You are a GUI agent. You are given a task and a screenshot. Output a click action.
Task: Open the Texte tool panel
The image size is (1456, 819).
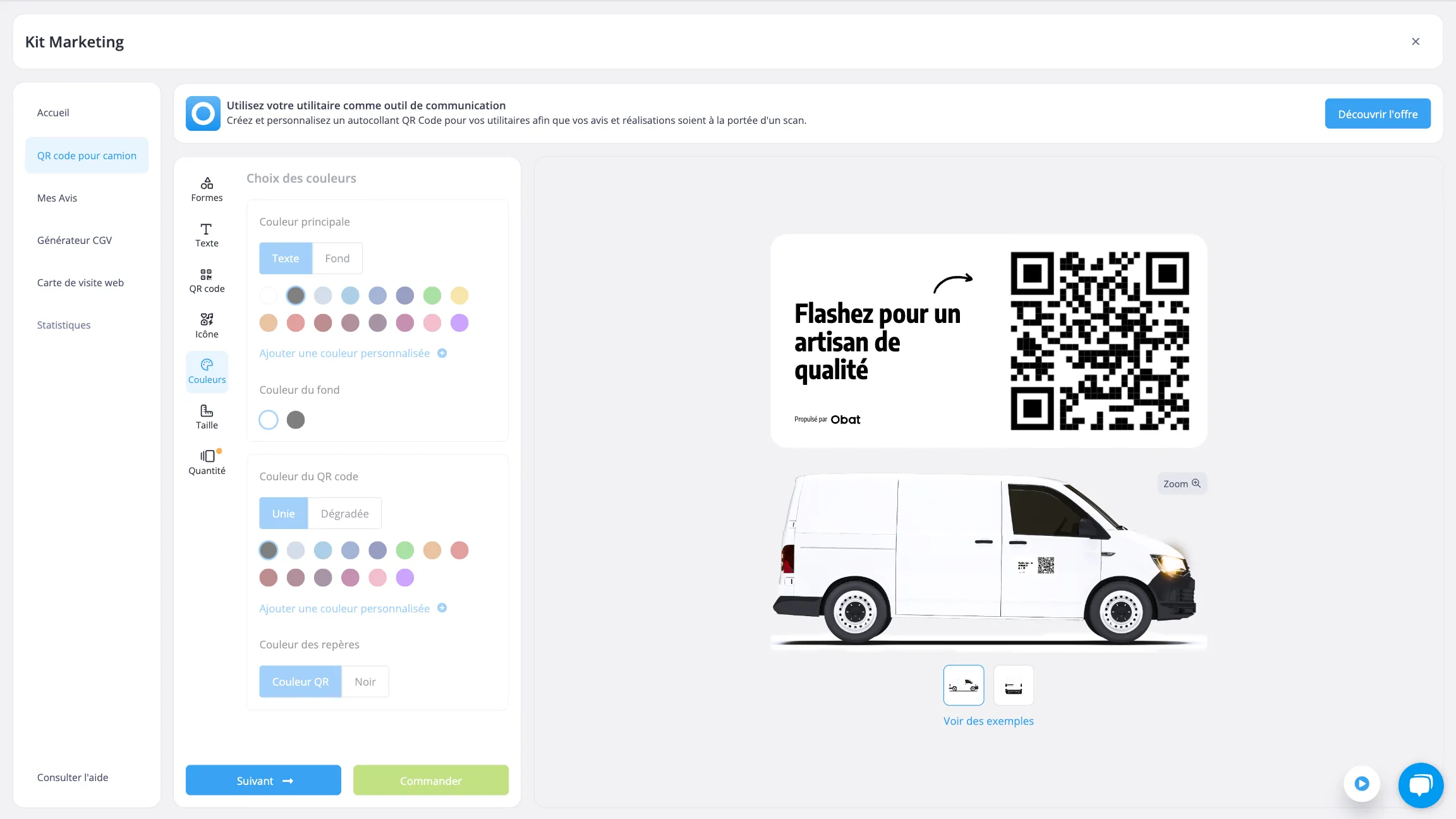(207, 235)
